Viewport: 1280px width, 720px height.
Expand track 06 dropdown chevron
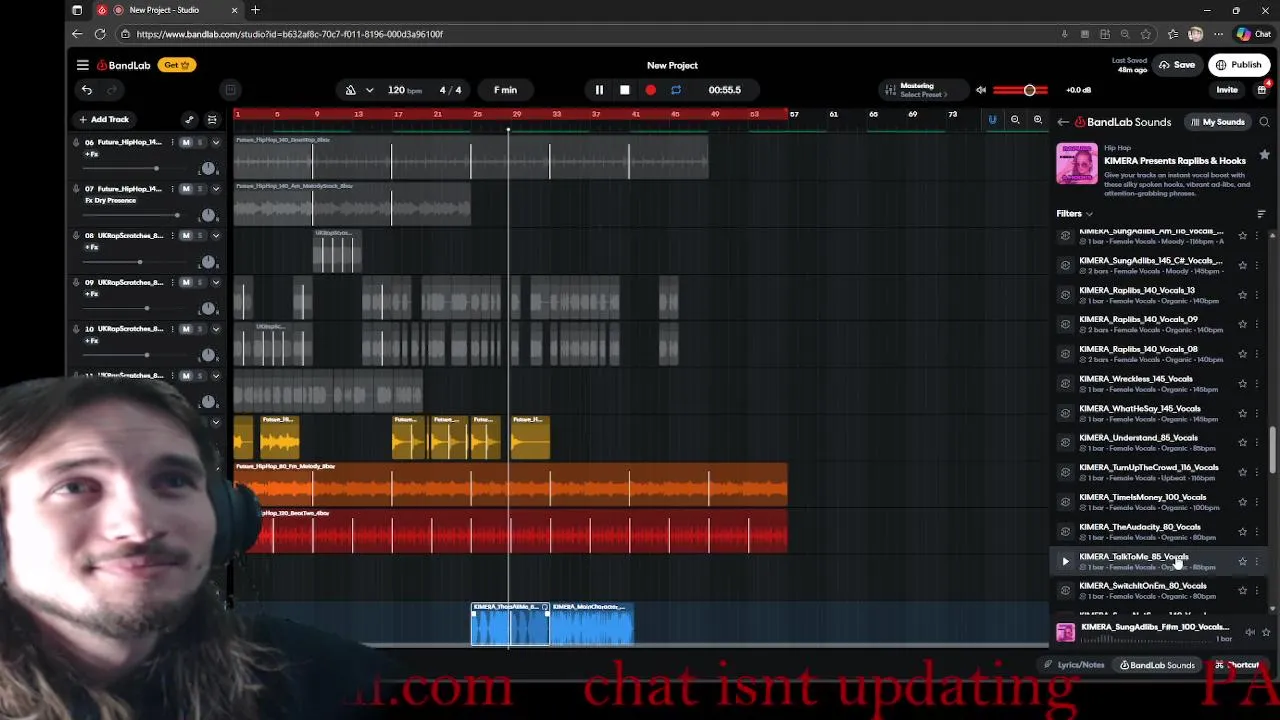215,142
